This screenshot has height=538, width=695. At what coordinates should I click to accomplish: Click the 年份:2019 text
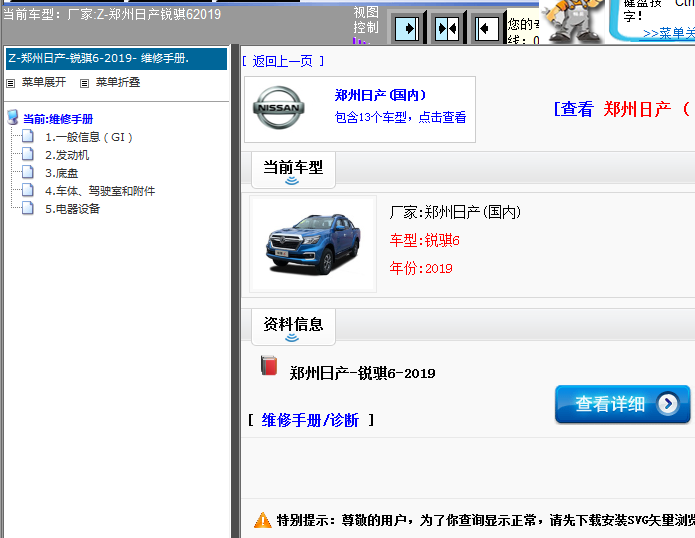click(421, 268)
